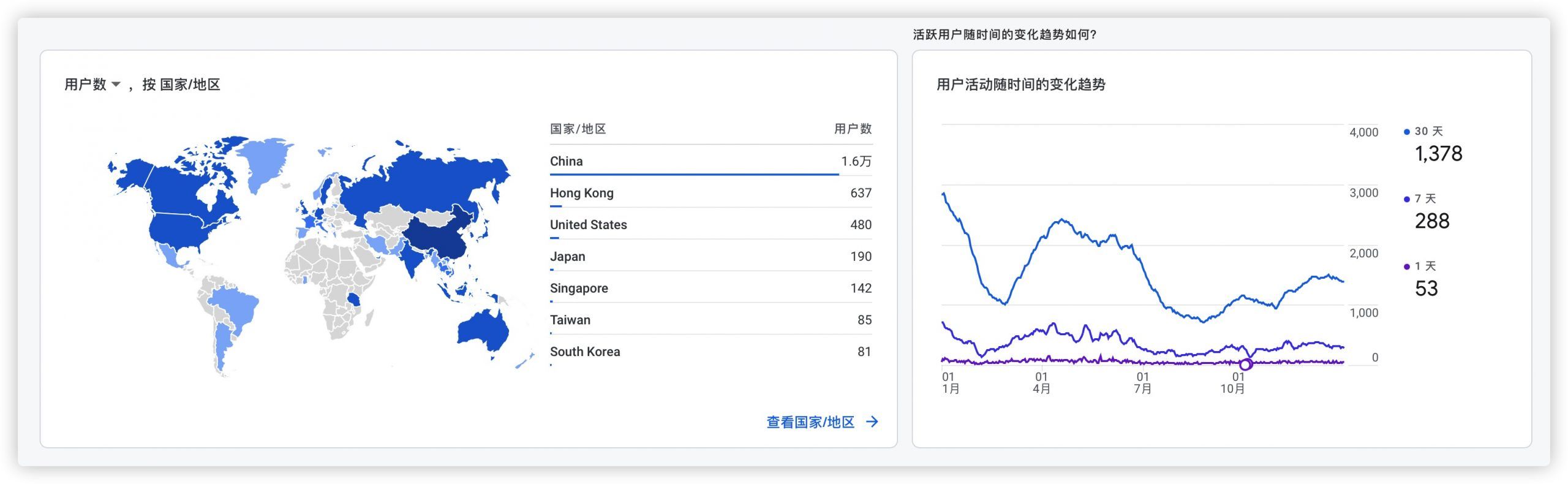Viewport: 1568px width, 484px height.
Task: Click the circular marker on the trend chart
Action: pos(1245,364)
